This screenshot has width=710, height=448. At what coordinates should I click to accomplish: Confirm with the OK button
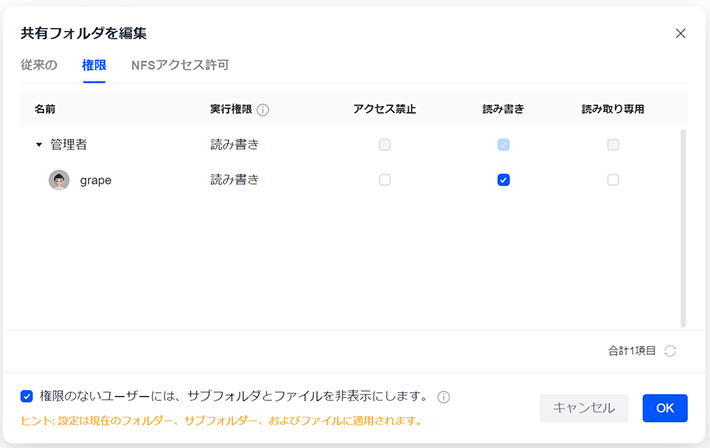click(x=665, y=408)
